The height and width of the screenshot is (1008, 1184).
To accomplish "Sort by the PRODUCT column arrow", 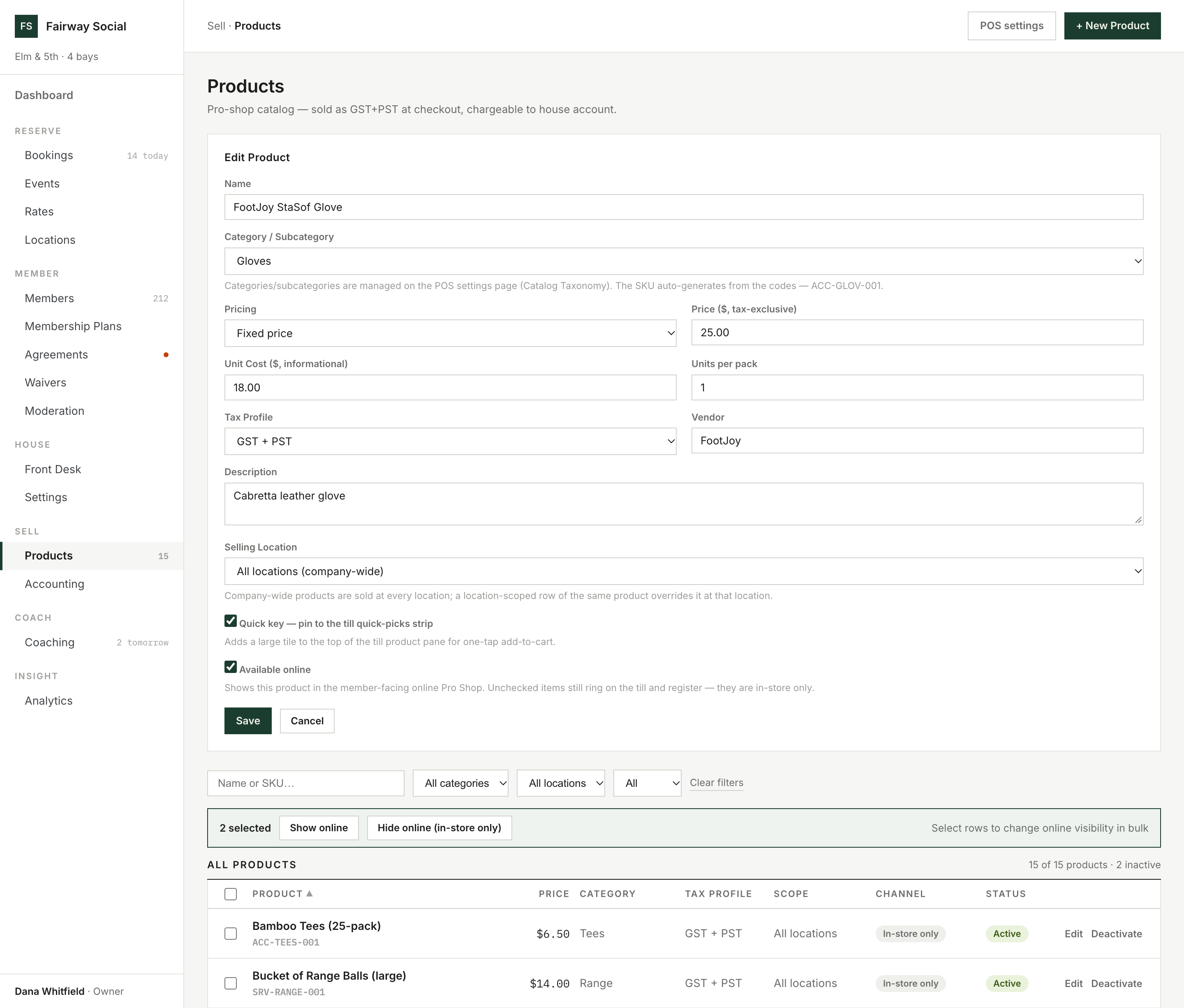I will coord(309,894).
